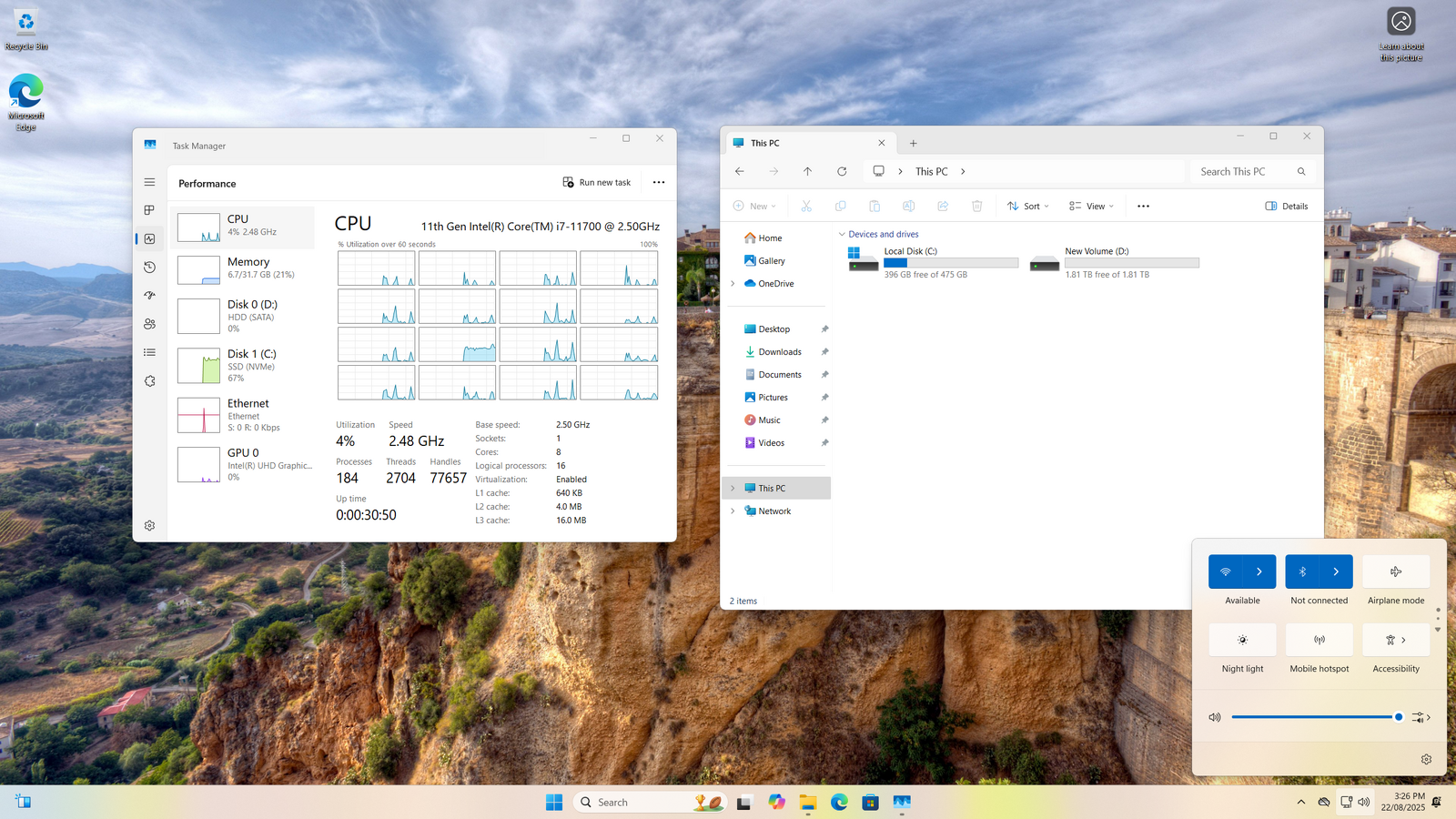Click the Run new task button
This screenshot has height=819, width=1456.
597,183
